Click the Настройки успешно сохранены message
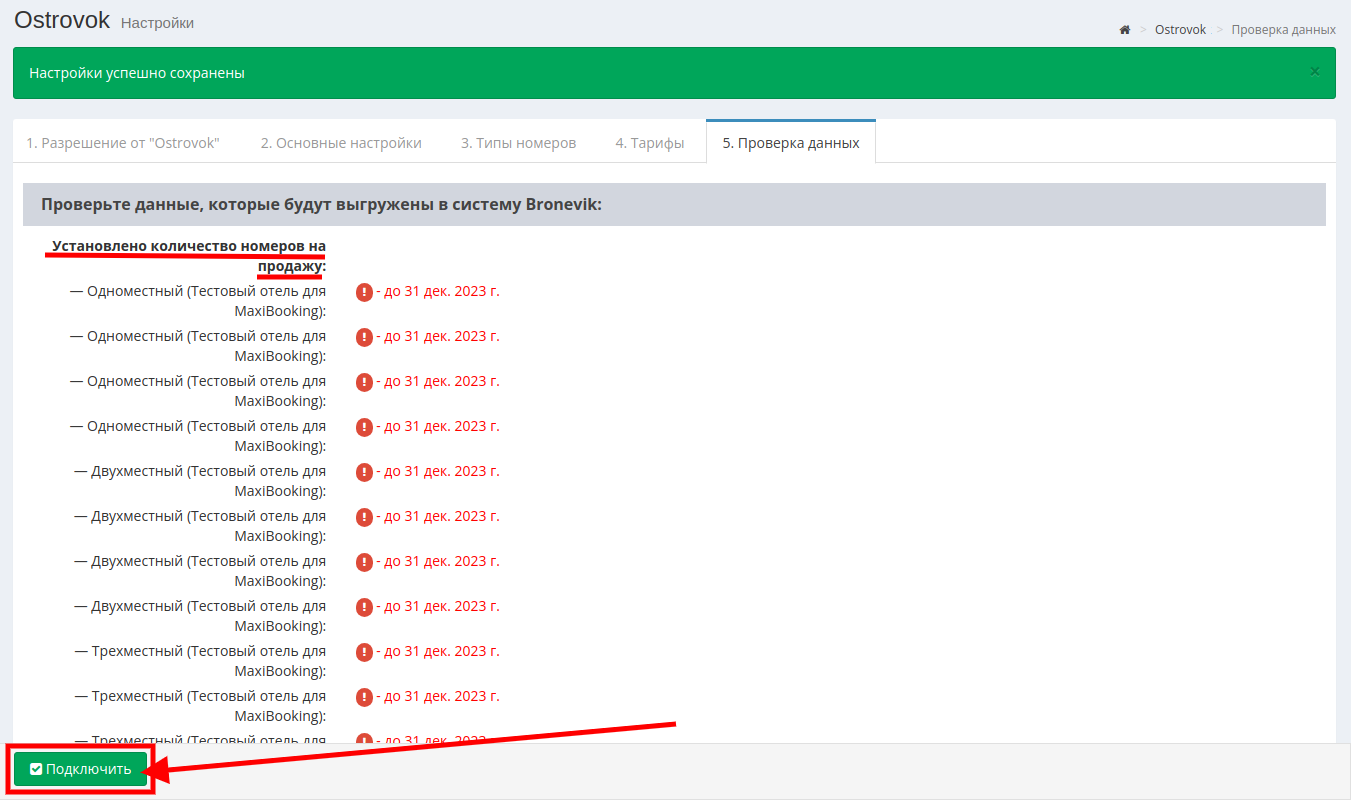 pyautogui.click(x=137, y=73)
